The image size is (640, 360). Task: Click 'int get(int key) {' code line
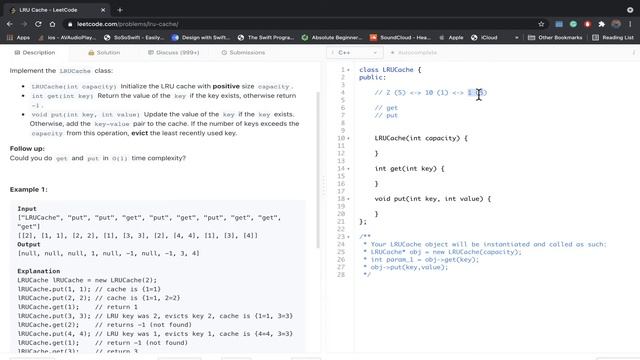point(409,169)
